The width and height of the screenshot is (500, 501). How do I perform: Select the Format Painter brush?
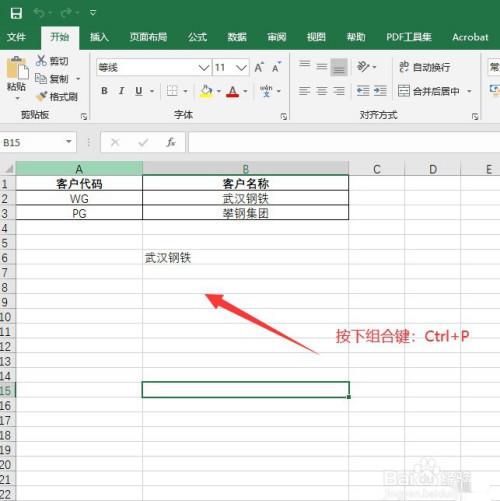point(41,97)
